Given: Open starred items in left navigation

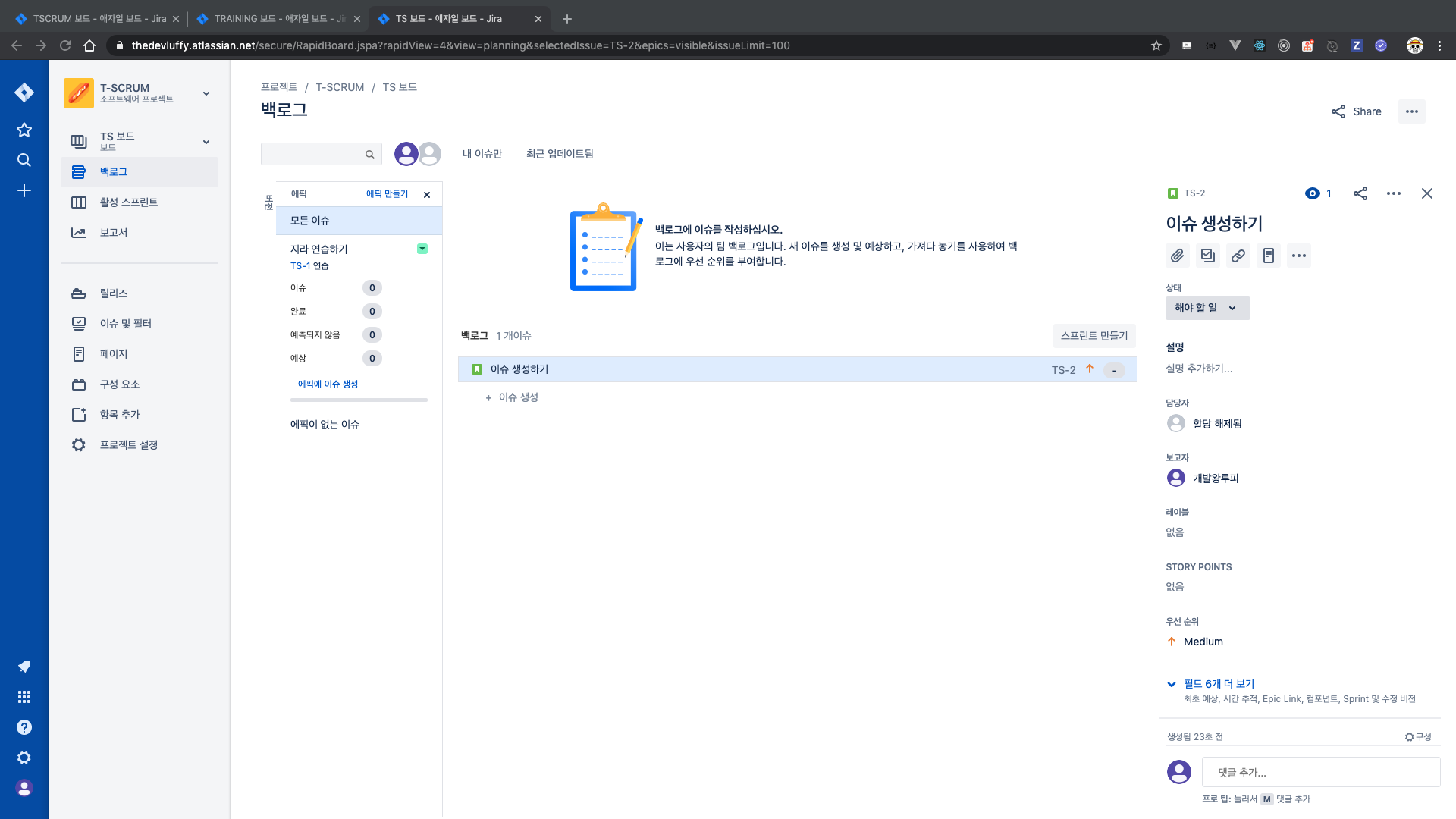Looking at the screenshot, I should (24, 130).
